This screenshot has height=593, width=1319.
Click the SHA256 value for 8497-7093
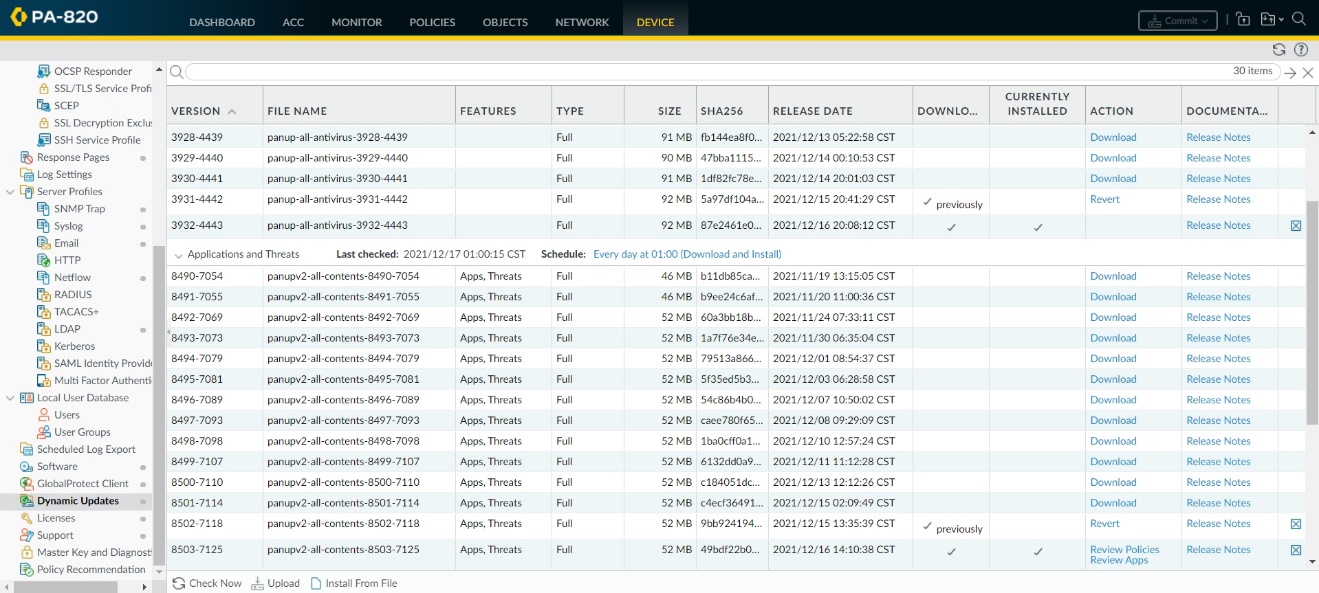coord(731,420)
